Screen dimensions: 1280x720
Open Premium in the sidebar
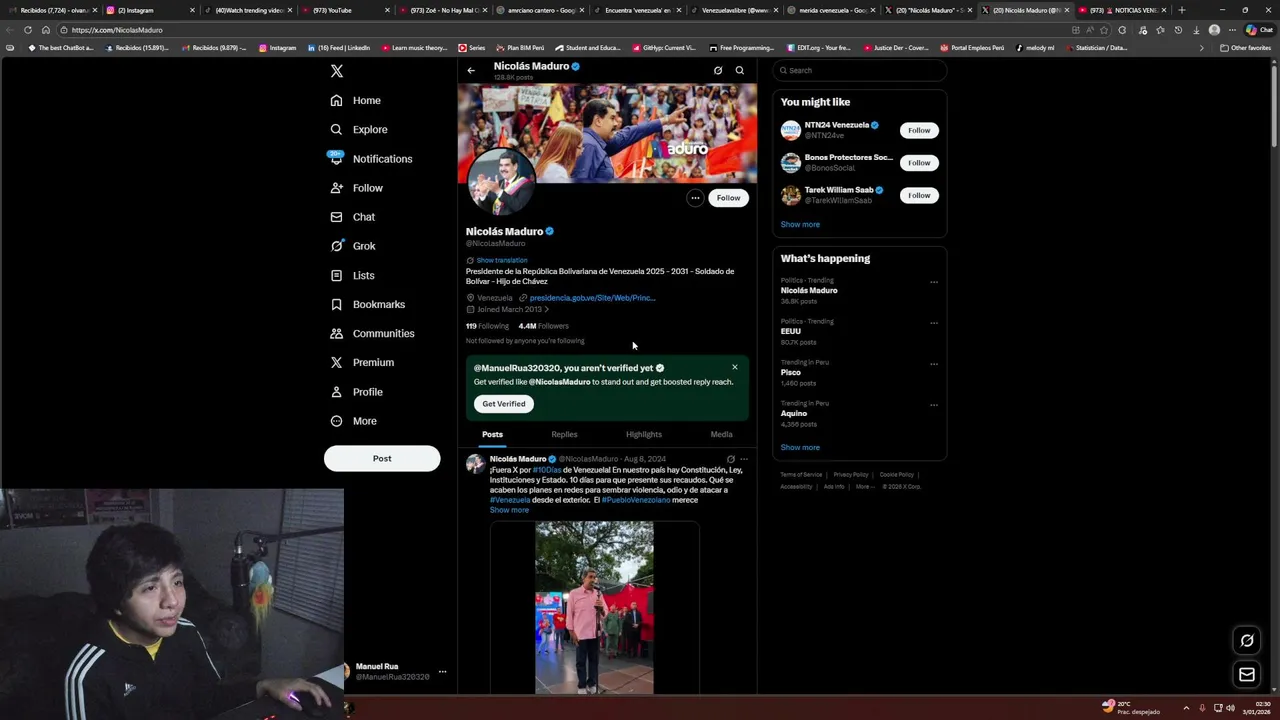(362, 362)
